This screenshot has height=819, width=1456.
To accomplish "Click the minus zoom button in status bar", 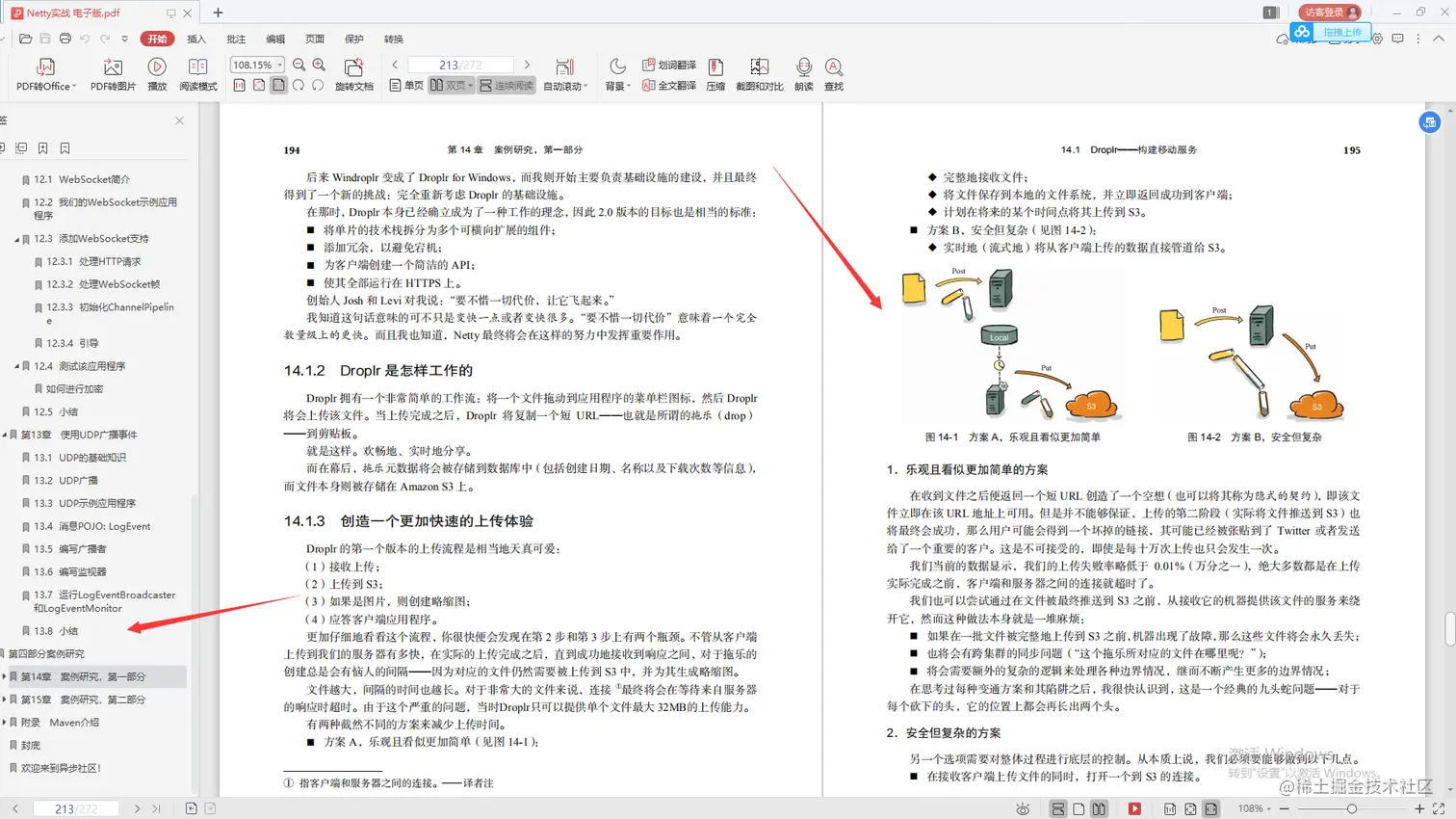I will coord(1285,809).
